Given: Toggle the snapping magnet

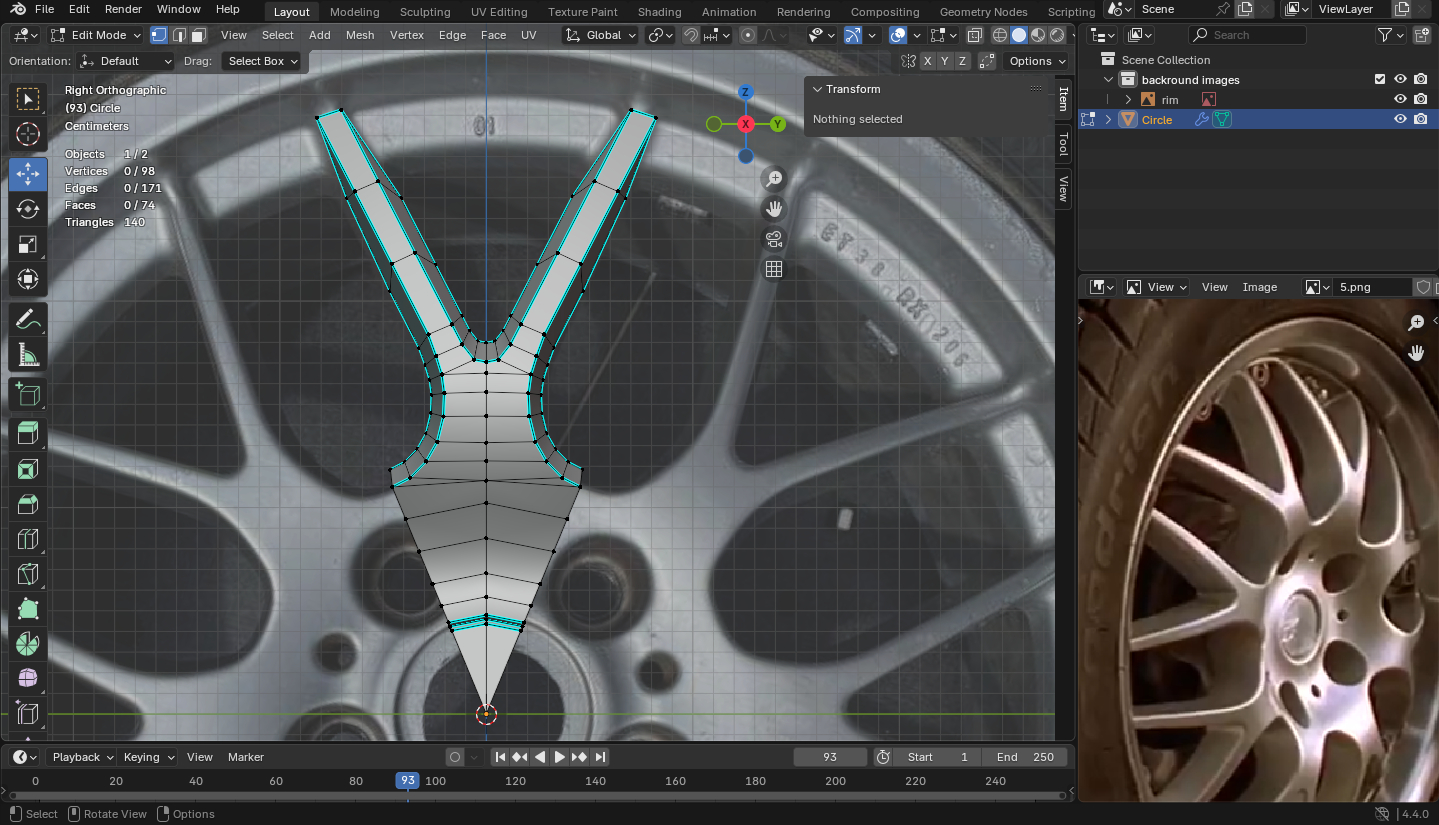Looking at the screenshot, I should tap(691, 35).
